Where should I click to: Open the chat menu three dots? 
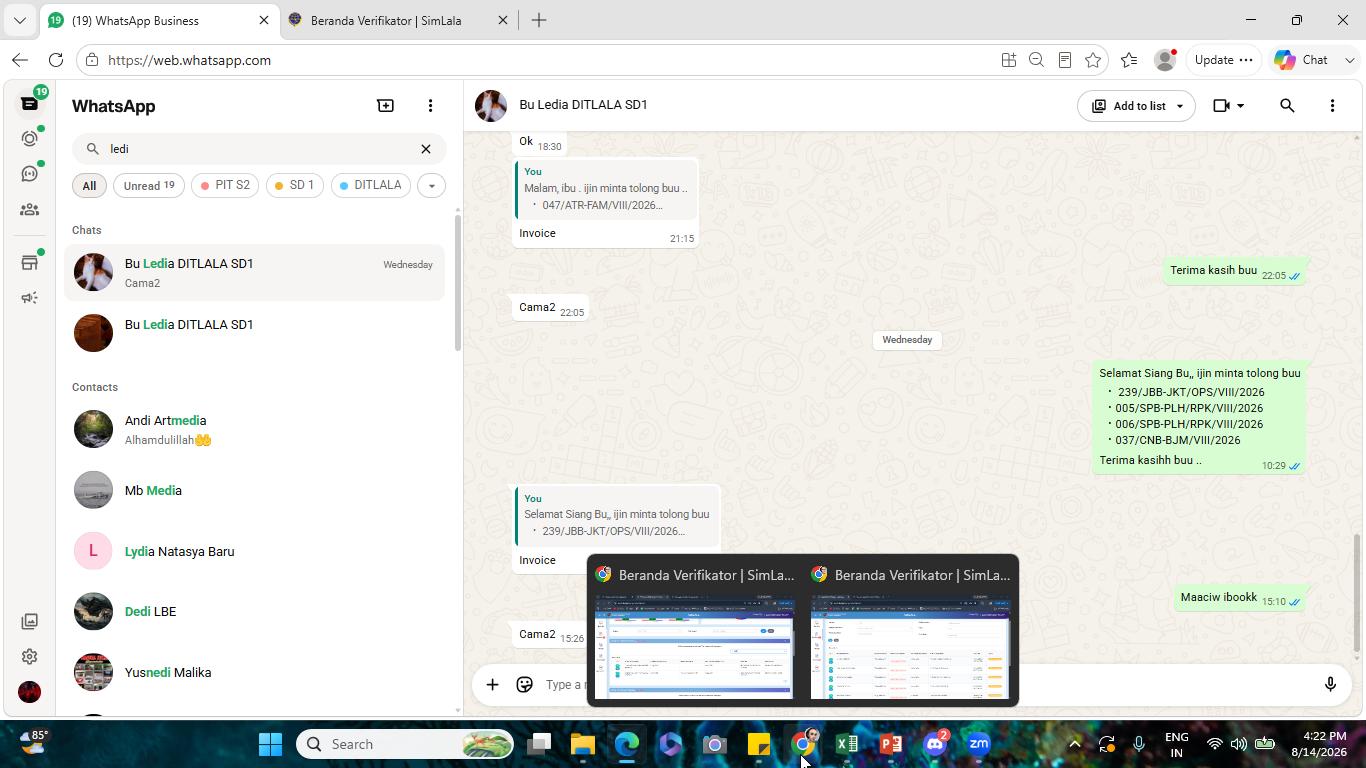tap(1332, 105)
